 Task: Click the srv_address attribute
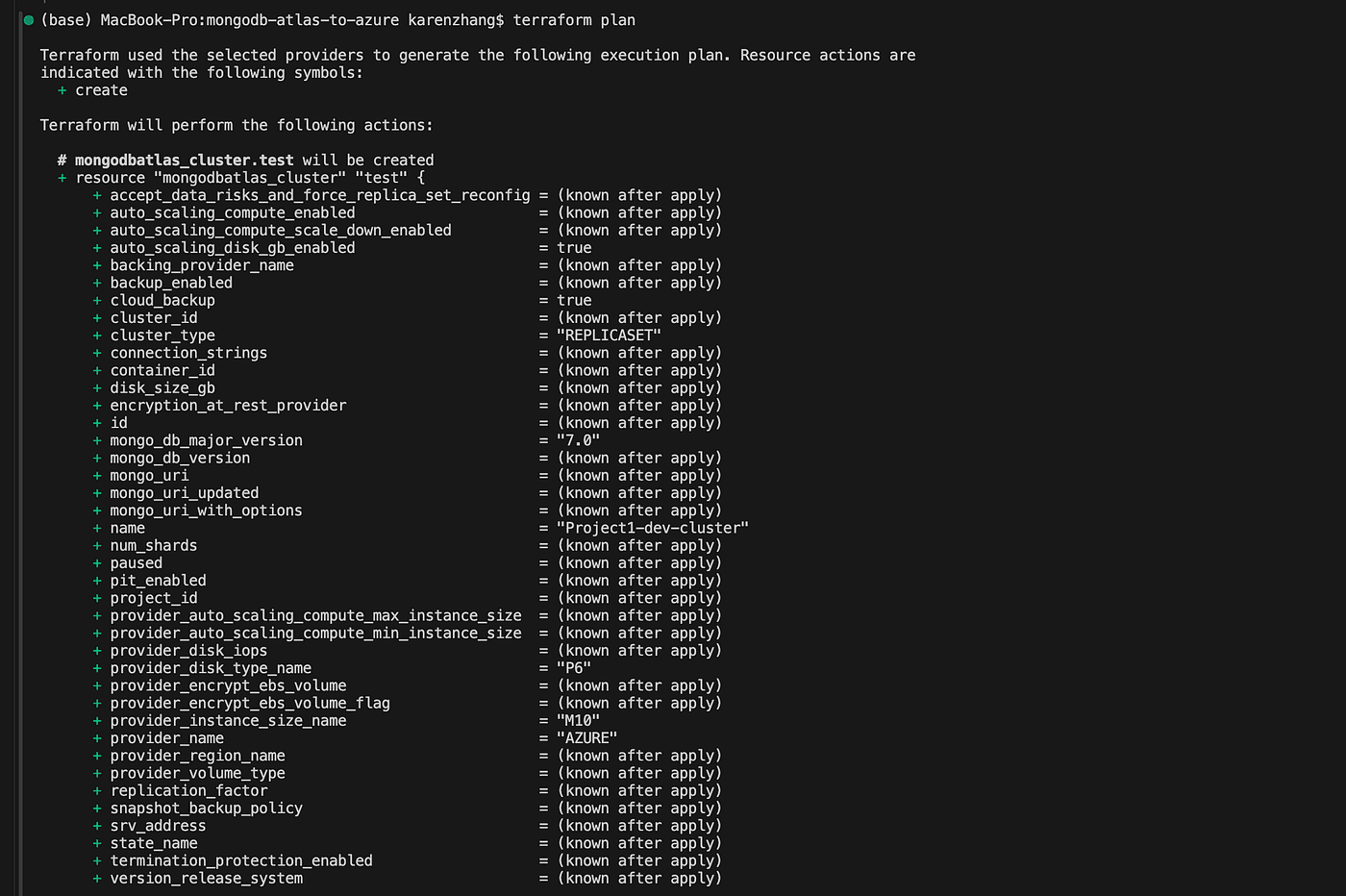point(159,826)
